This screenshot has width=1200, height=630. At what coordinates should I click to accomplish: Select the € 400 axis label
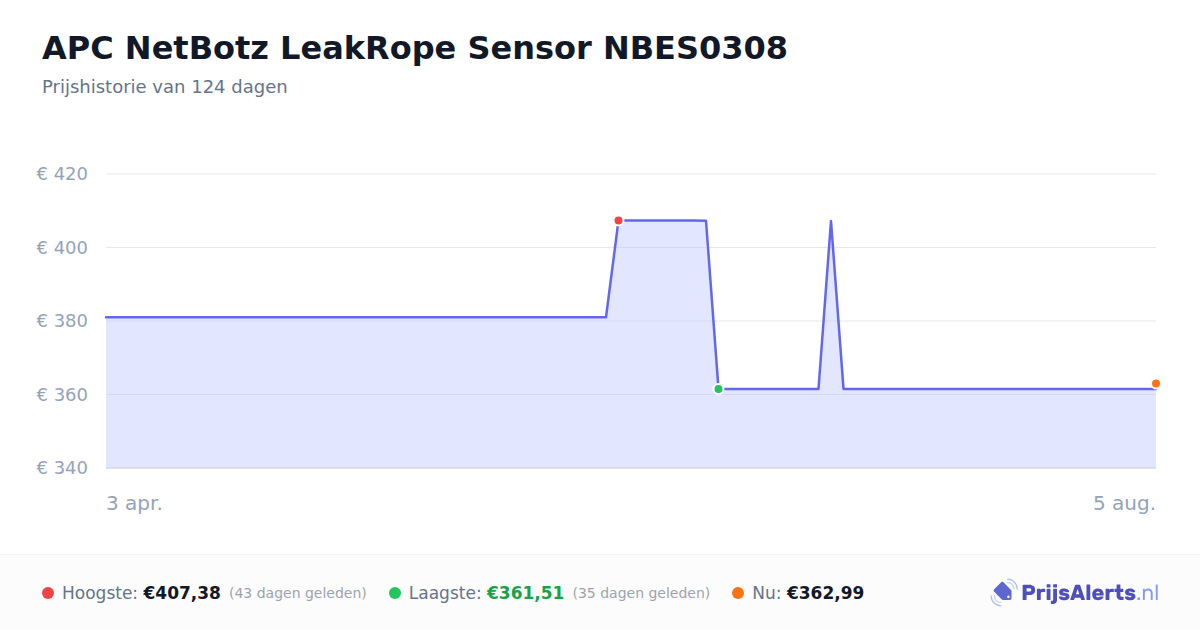click(62, 247)
